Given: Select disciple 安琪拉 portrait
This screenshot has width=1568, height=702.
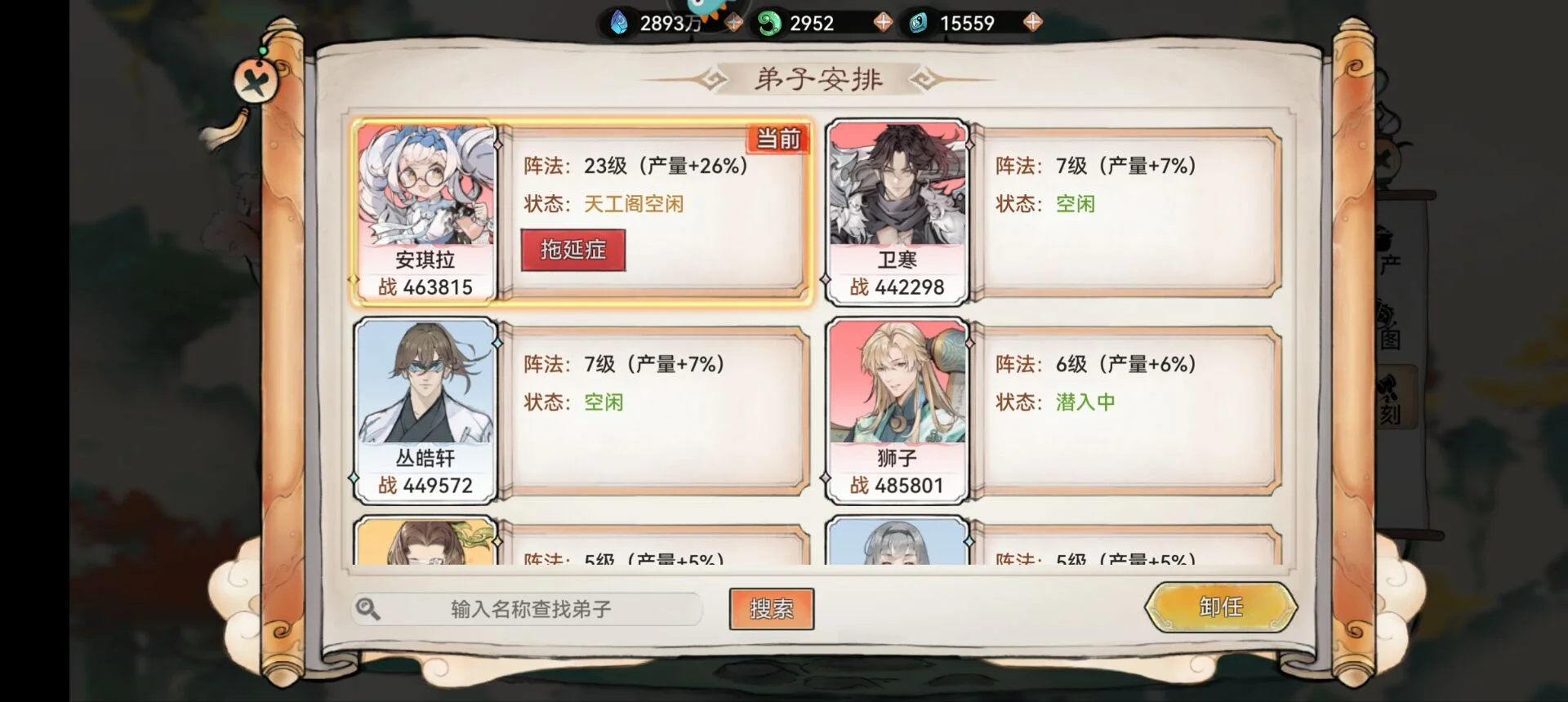Looking at the screenshot, I should coord(425,211).
